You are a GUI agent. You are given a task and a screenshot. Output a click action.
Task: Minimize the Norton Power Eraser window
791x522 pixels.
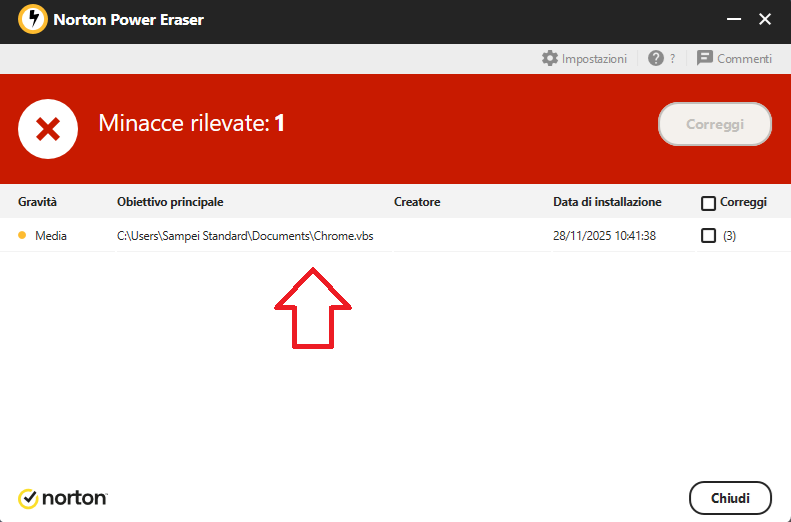click(734, 19)
